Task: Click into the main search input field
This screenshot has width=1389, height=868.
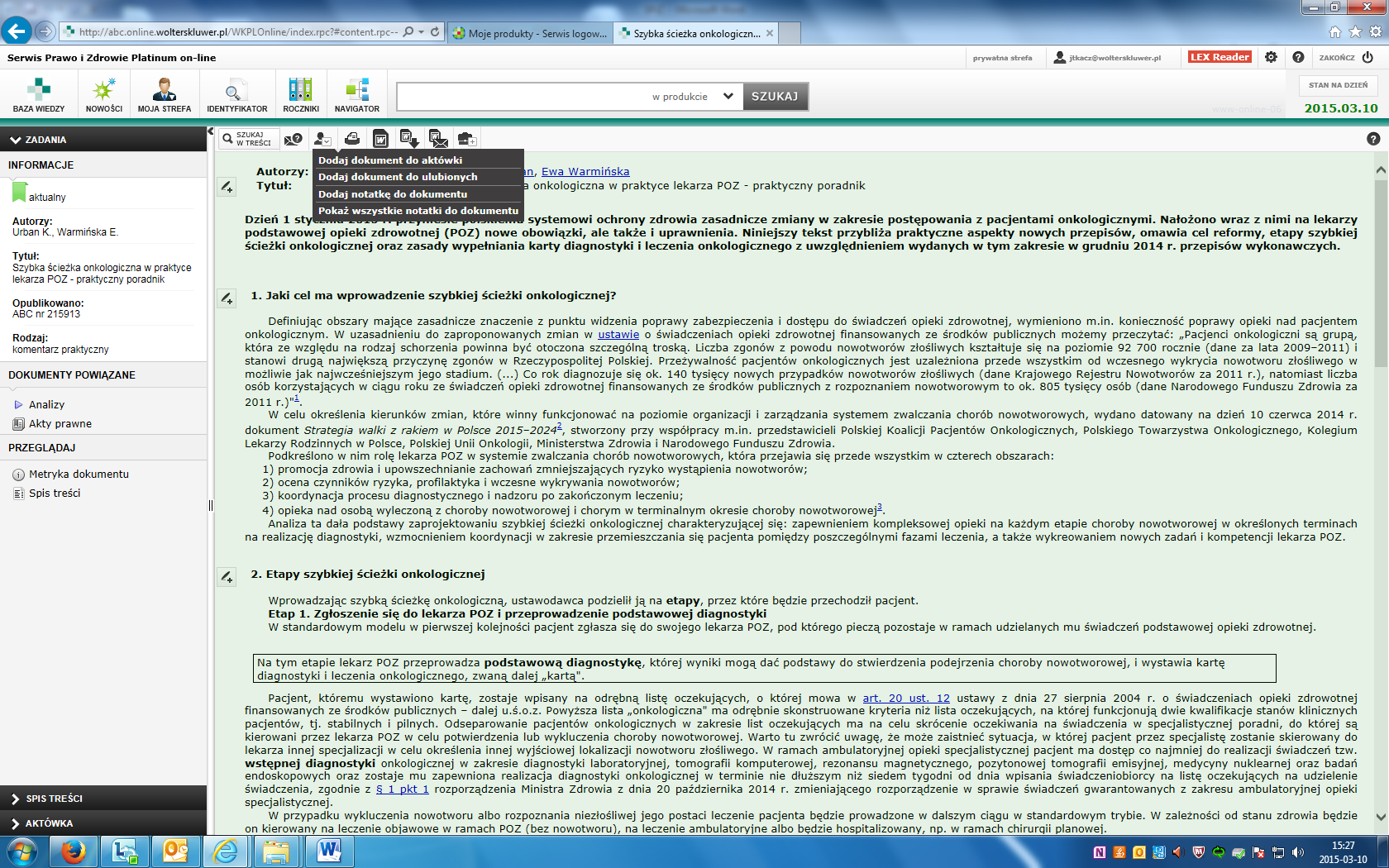Action: 523,96
